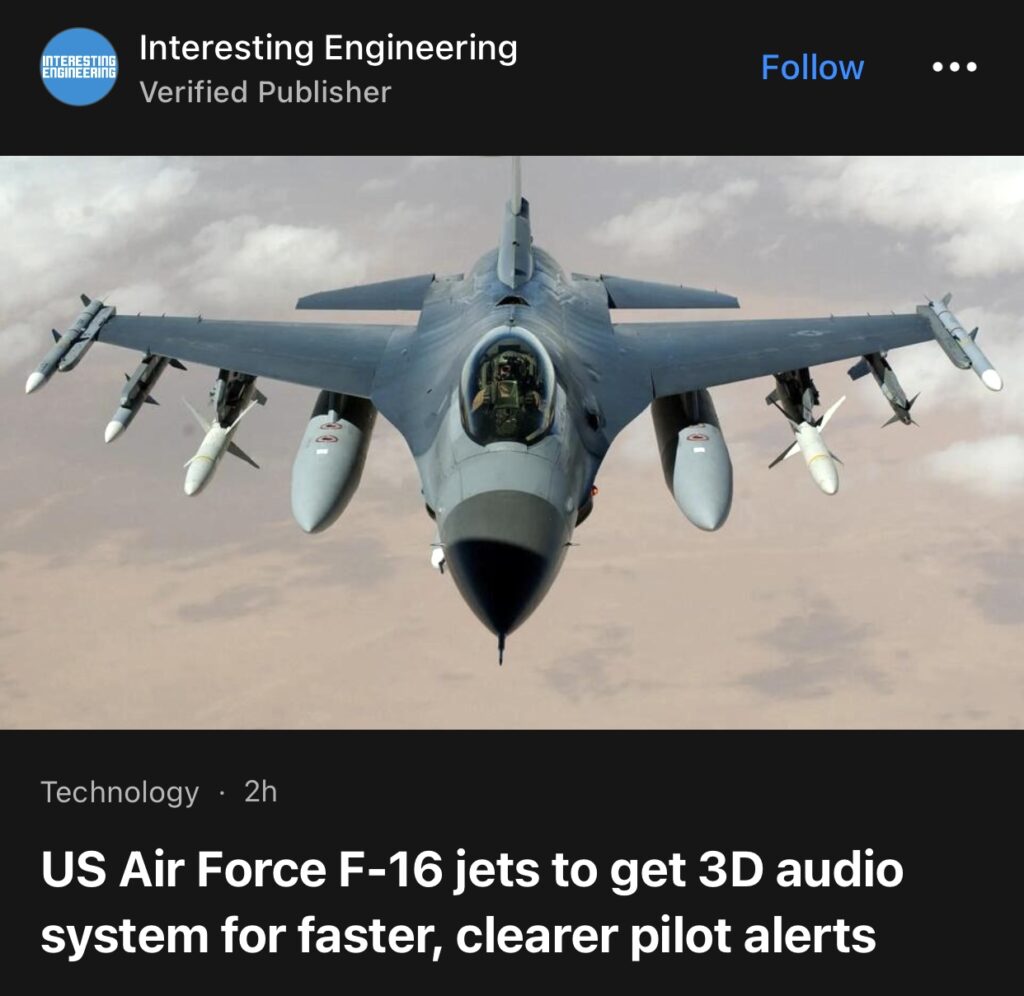
Task: Click the left wingtip missile in photo
Action: click(71, 343)
